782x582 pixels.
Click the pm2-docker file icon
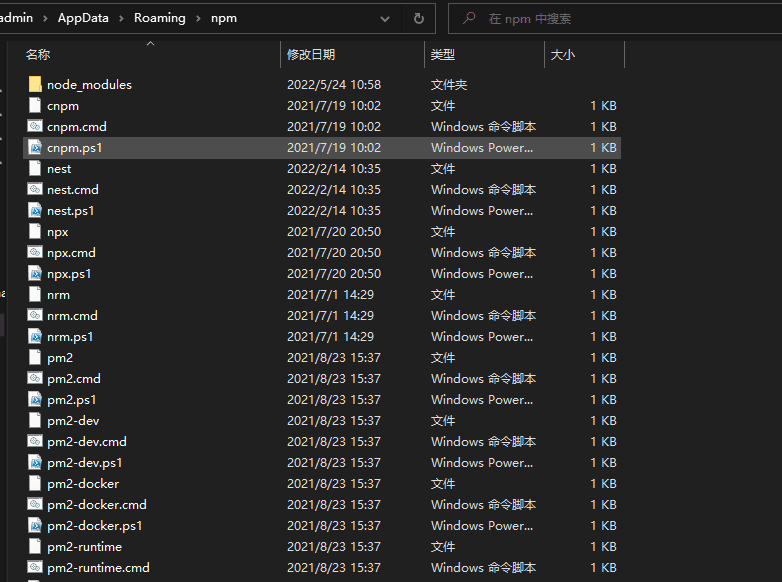point(35,483)
